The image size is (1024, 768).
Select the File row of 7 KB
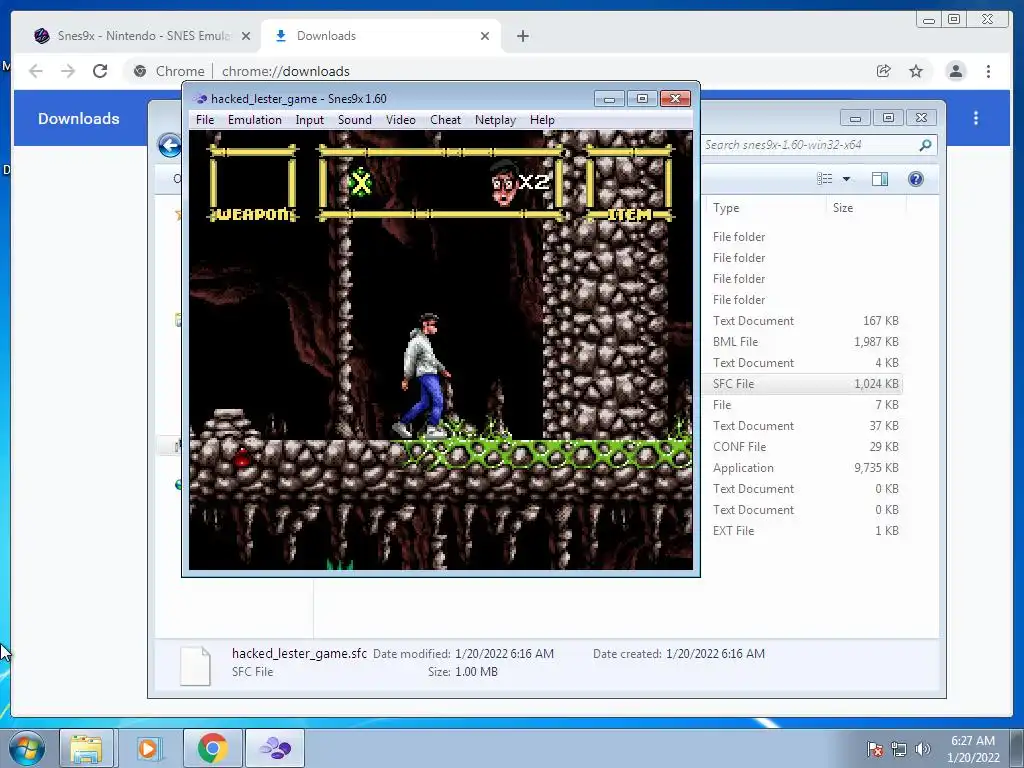[x=803, y=405]
